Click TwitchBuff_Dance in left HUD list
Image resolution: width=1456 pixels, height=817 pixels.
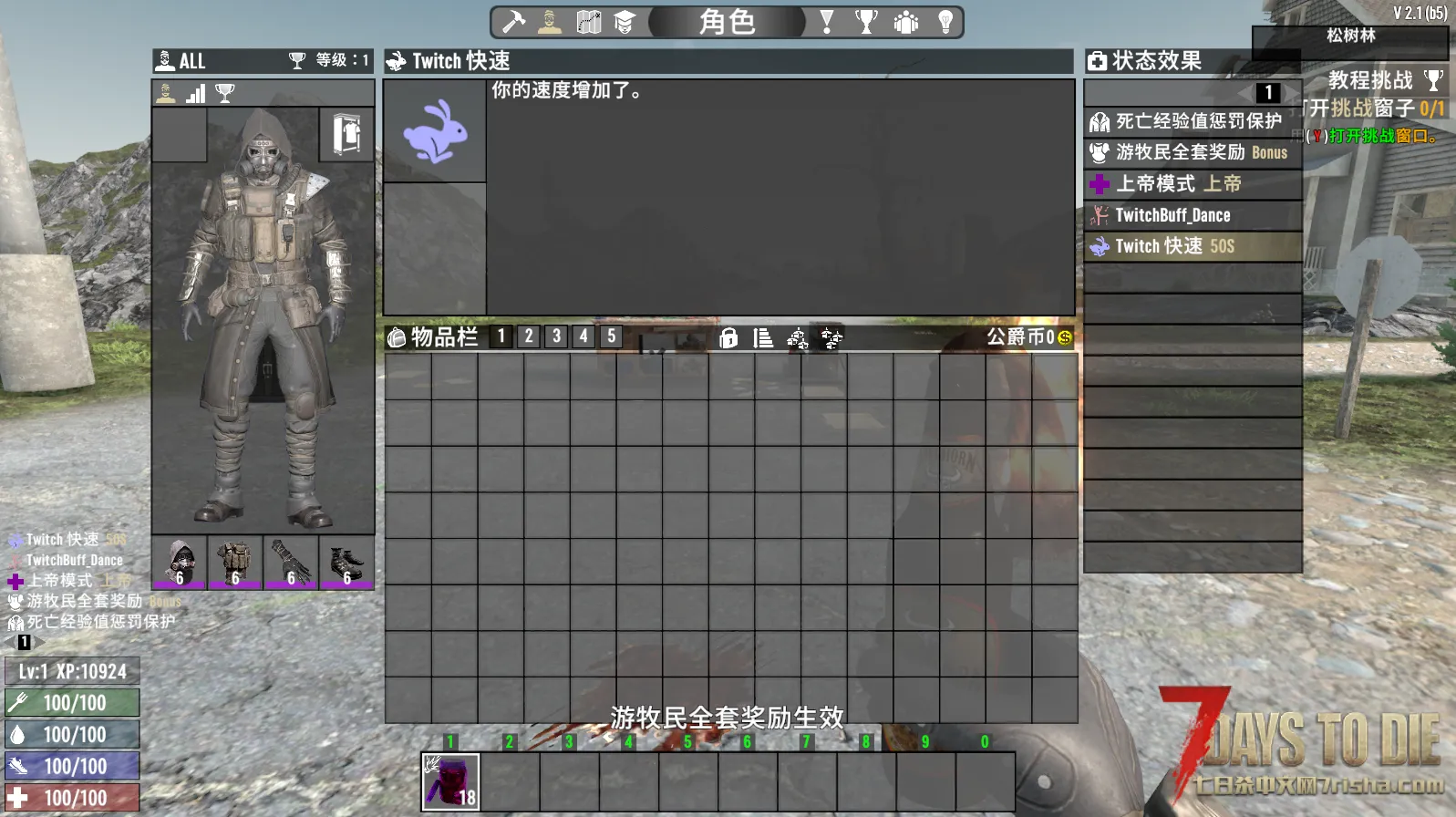point(66,560)
